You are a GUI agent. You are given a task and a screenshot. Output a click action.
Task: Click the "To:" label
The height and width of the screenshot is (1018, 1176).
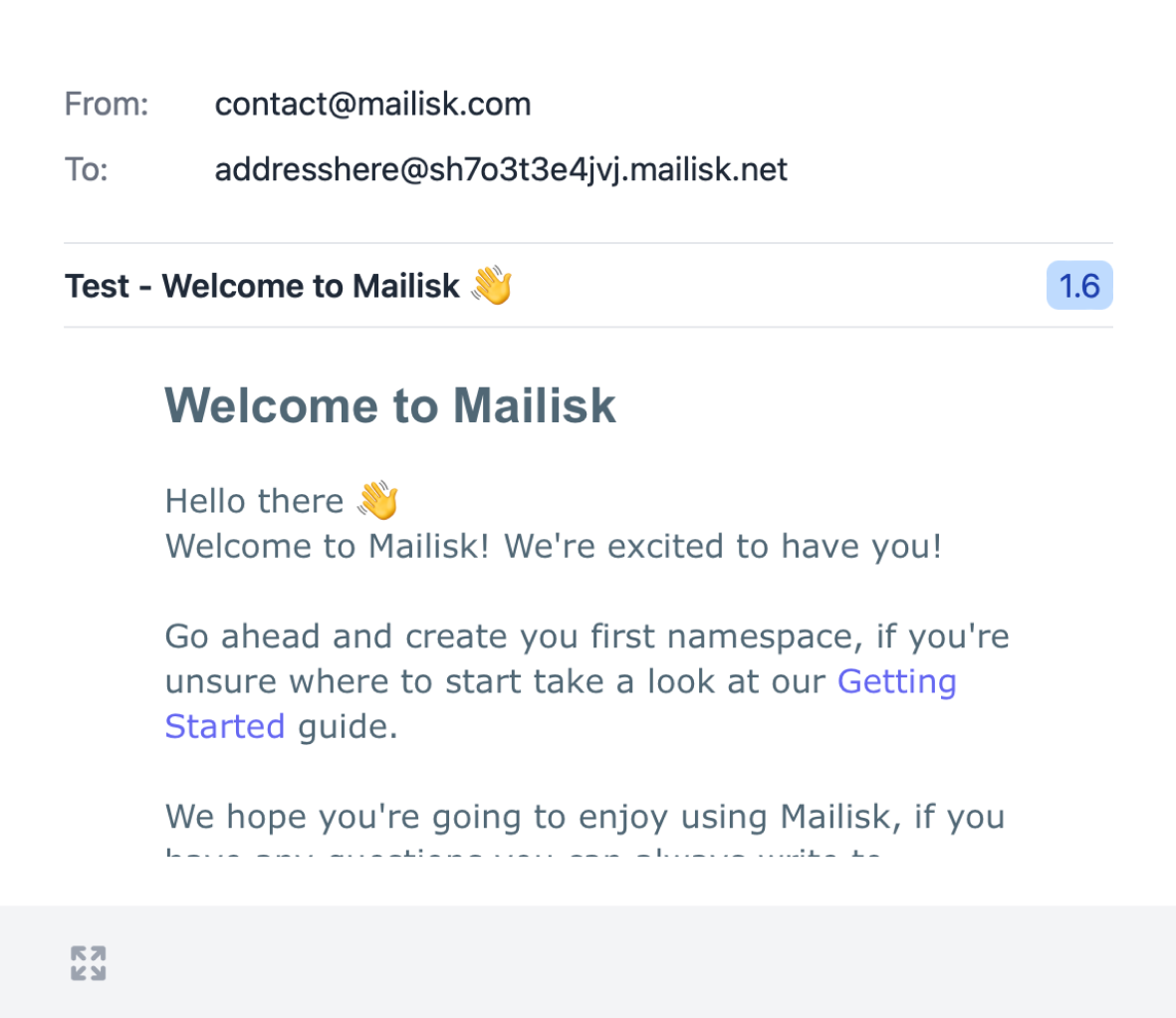coord(87,169)
